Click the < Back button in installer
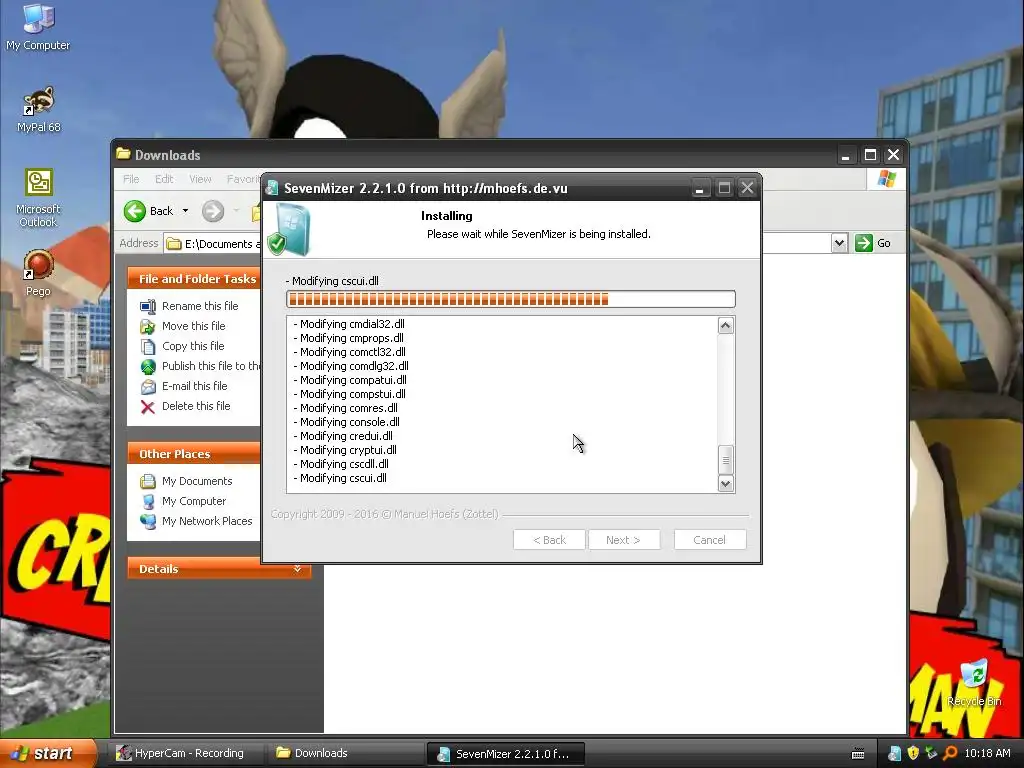This screenshot has width=1024, height=768. pos(549,540)
